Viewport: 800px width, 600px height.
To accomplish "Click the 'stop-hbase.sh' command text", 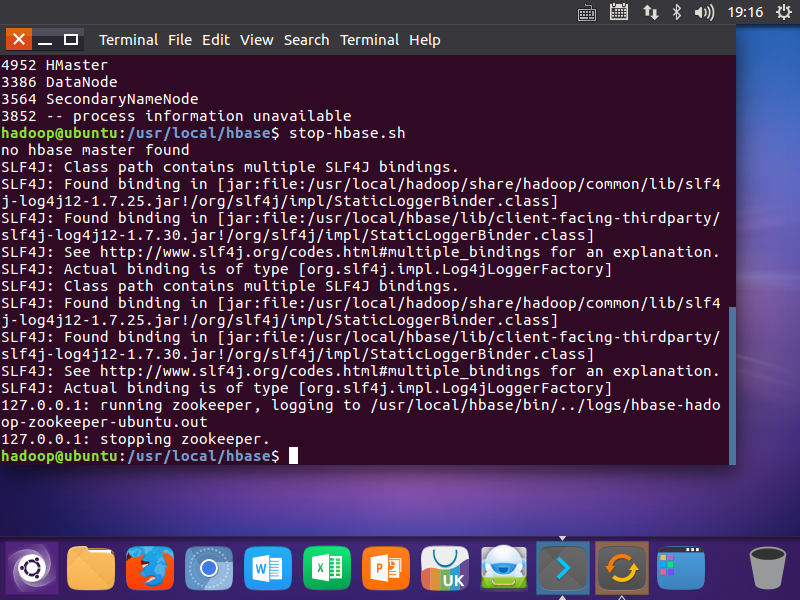I will pyautogui.click(x=347, y=133).
